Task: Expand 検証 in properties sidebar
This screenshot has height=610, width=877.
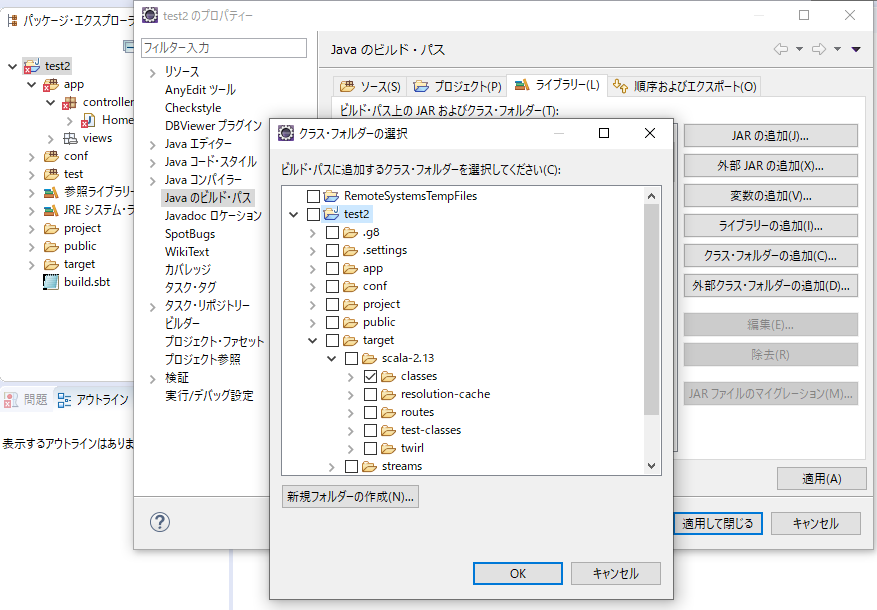Action: (153, 379)
